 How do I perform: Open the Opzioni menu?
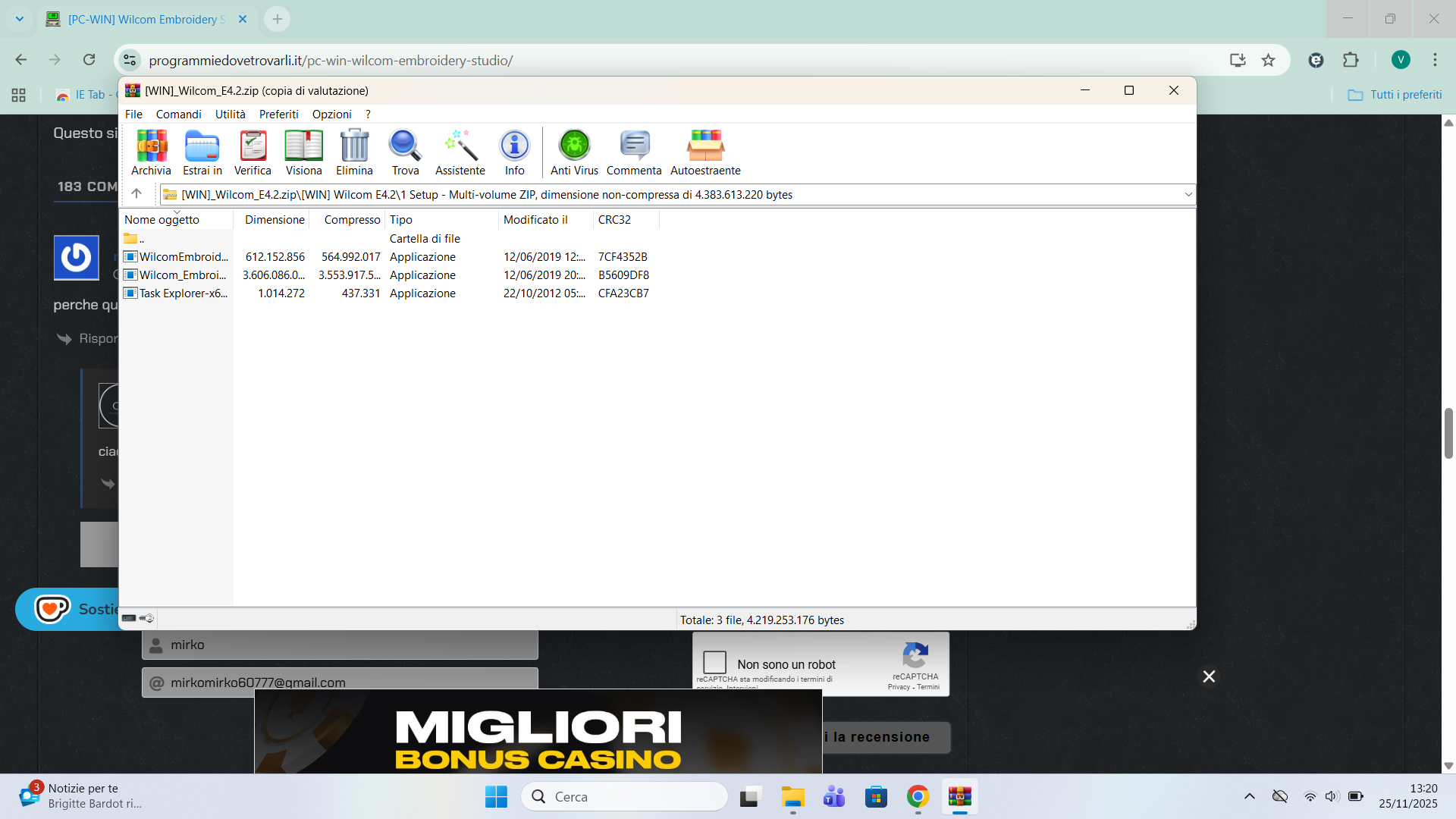(x=331, y=114)
